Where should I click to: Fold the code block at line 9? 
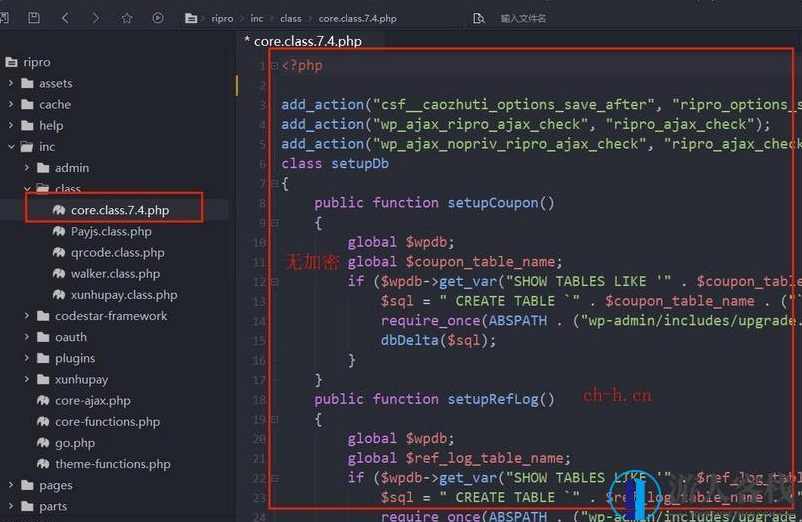(x=275, y=223)
